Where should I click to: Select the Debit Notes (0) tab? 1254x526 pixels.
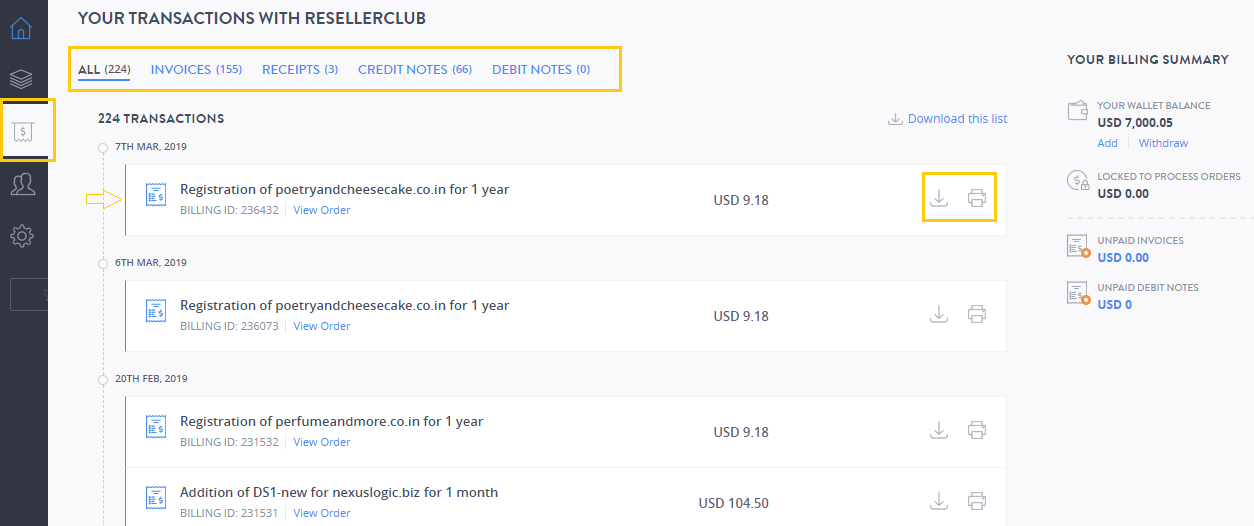(x=541, y=70)
